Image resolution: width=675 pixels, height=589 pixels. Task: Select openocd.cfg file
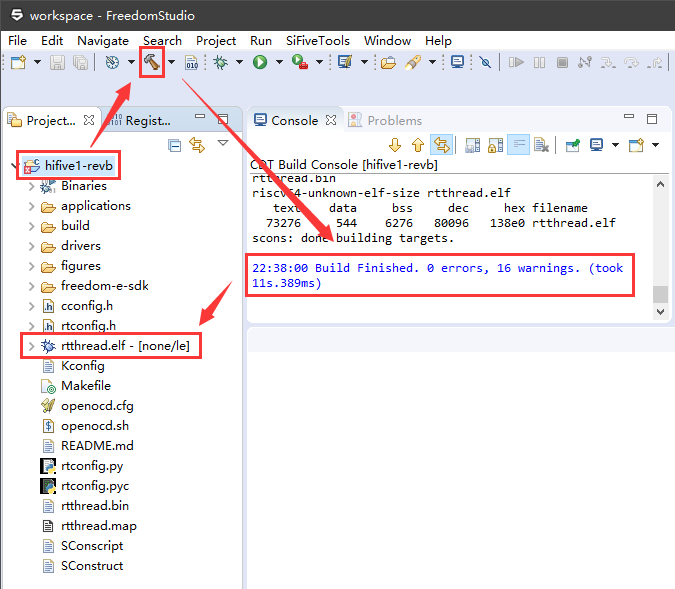97,406
